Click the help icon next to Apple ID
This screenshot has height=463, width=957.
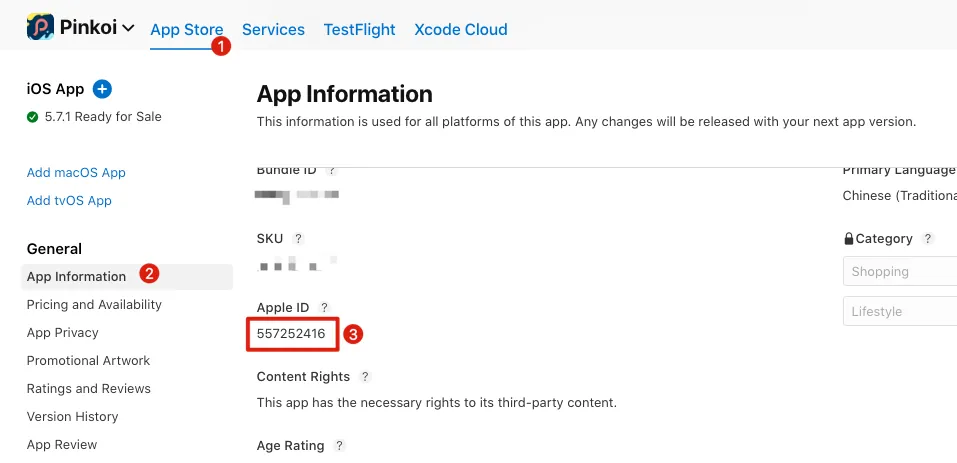pyautogui.click(x=324, y=307)
